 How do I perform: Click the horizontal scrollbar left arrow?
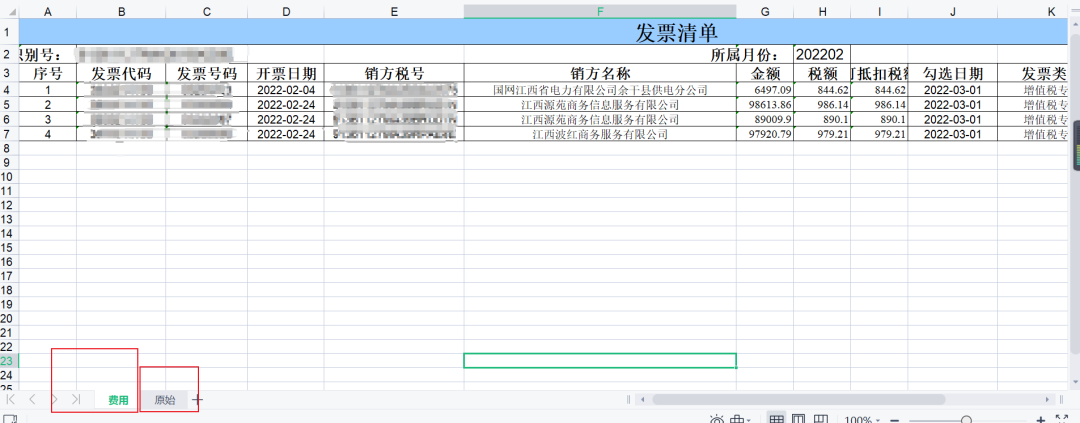coord(642,399)
